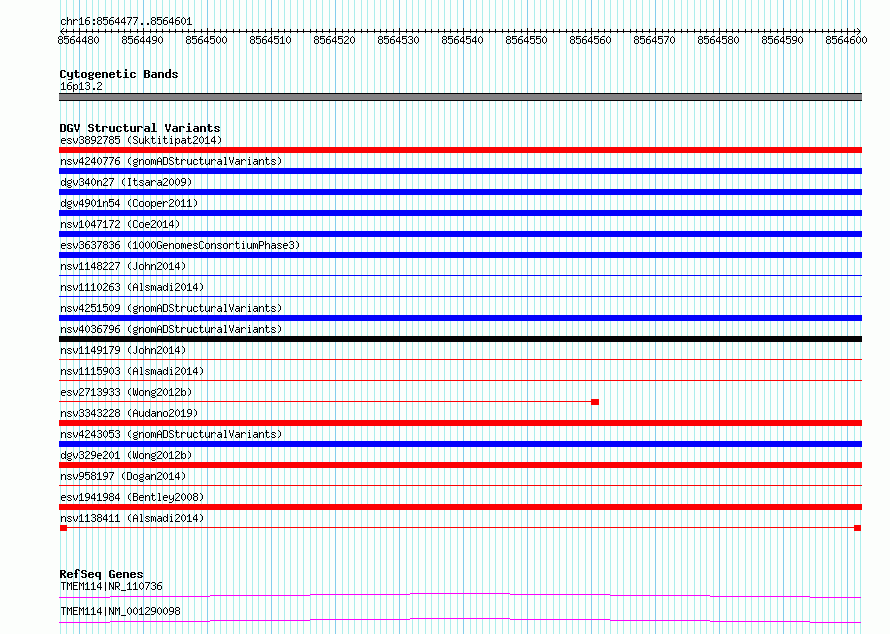890x634 pixels.
Task: Click the blue bar of nsv4240776
Action: coord(460,171)
